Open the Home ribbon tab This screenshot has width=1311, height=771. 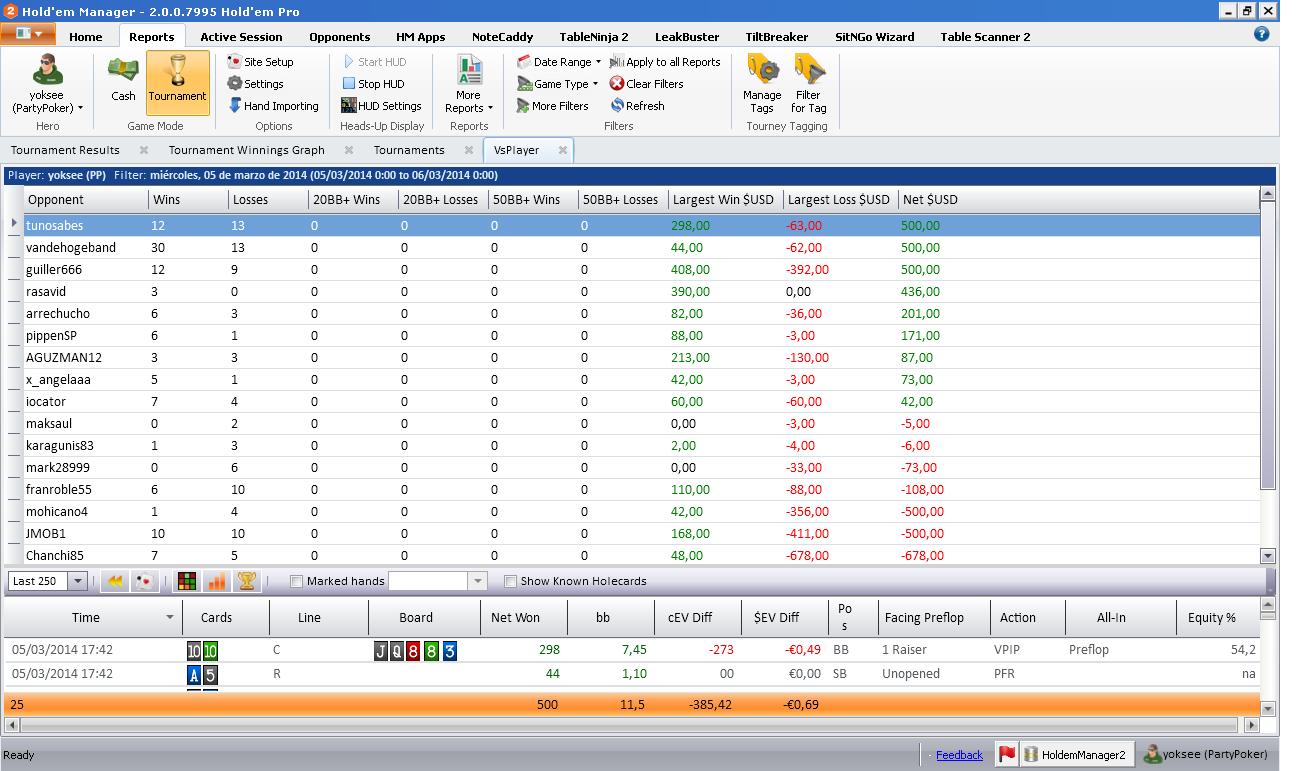point(86,37)
